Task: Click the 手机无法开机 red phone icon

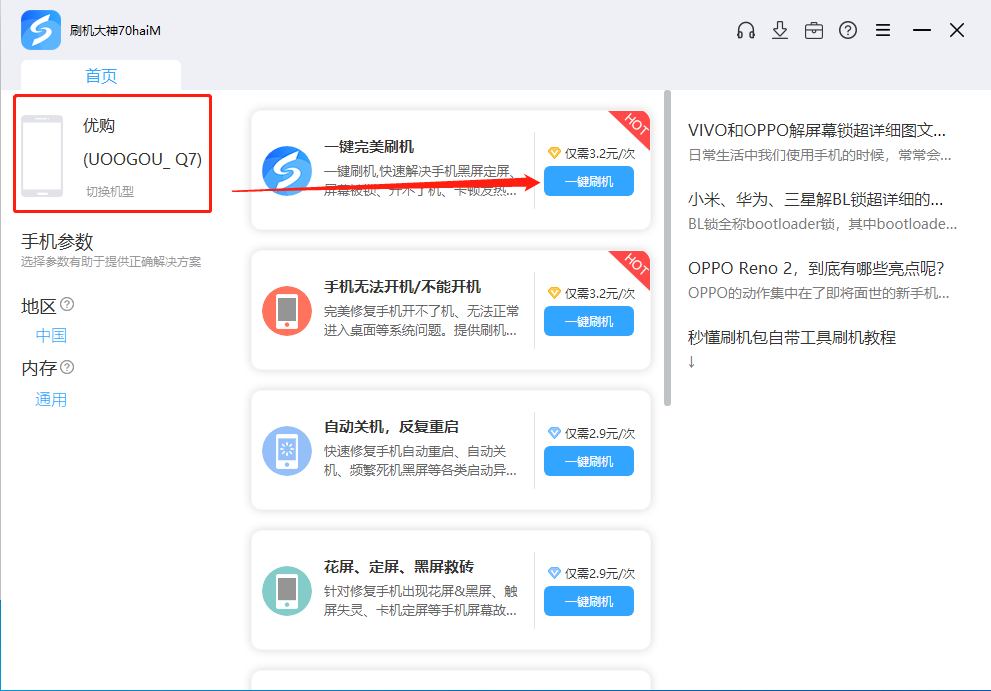Action: tap(287, 311)
